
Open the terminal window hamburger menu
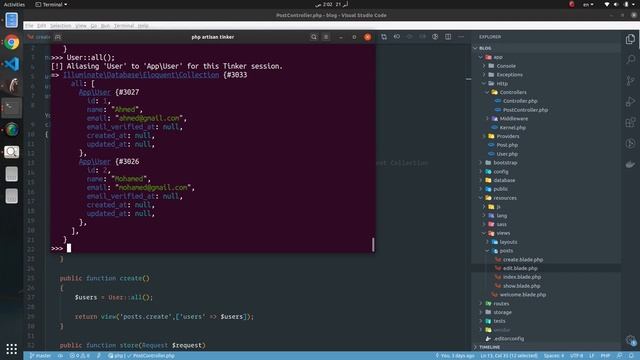(326, 37)
